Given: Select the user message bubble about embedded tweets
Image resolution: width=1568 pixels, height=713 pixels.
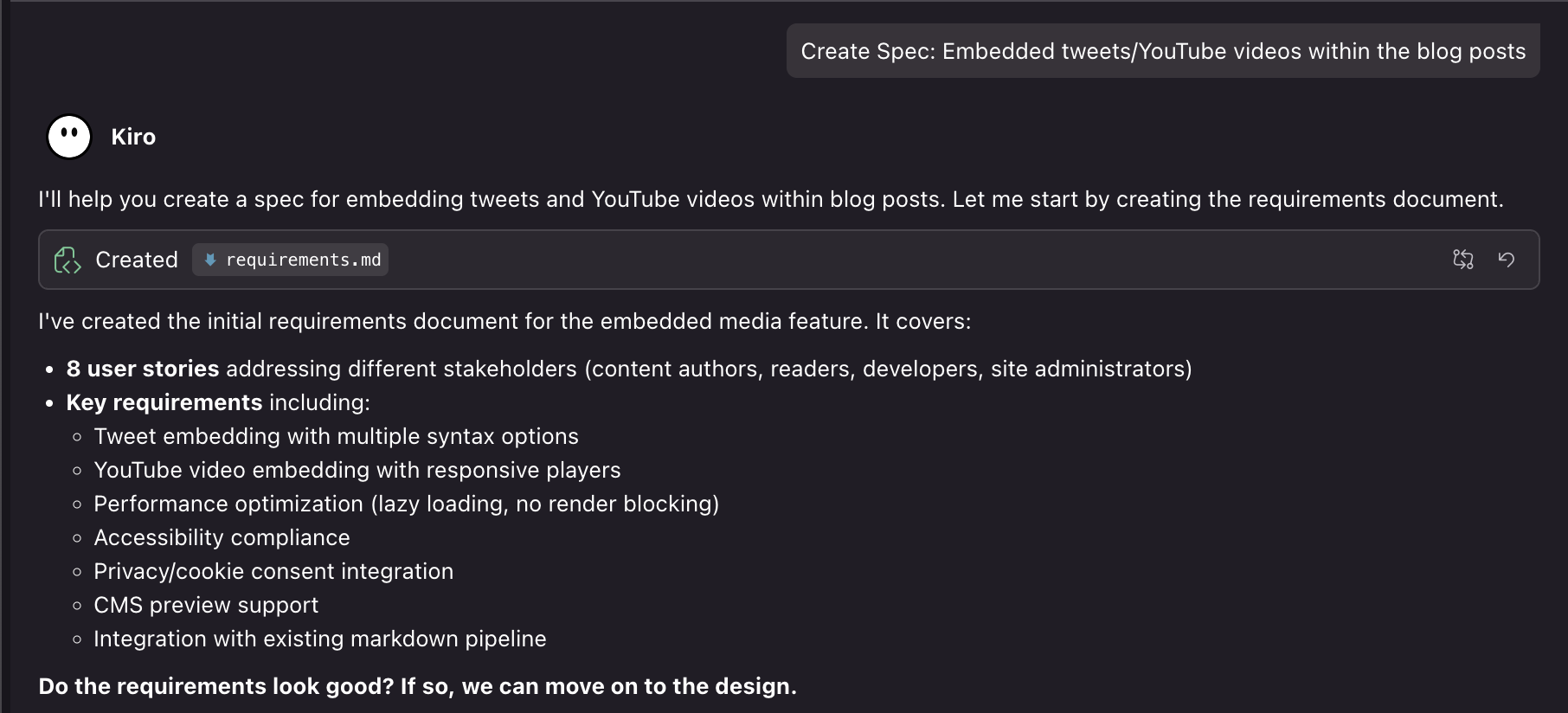Looking at the screenshot, I should coord(1163,51).
